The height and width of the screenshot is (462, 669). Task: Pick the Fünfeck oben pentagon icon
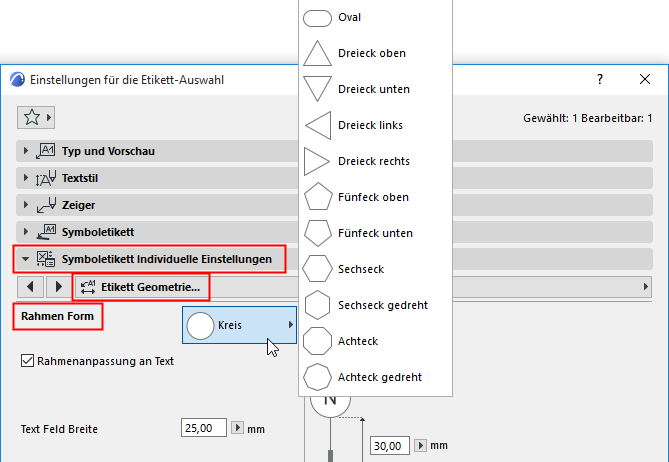(317, 197)
